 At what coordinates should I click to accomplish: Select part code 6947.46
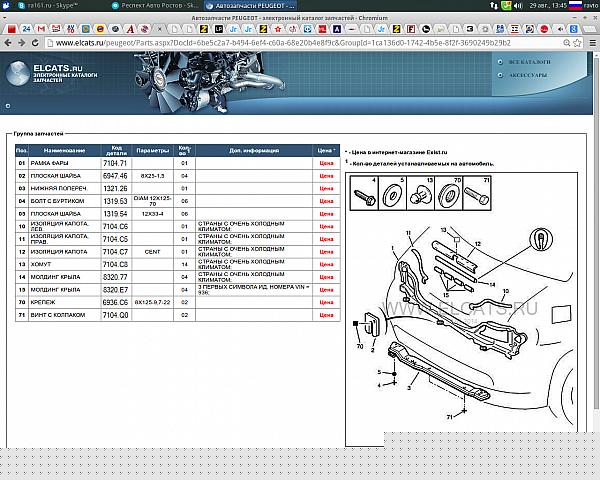coord(115,176)
